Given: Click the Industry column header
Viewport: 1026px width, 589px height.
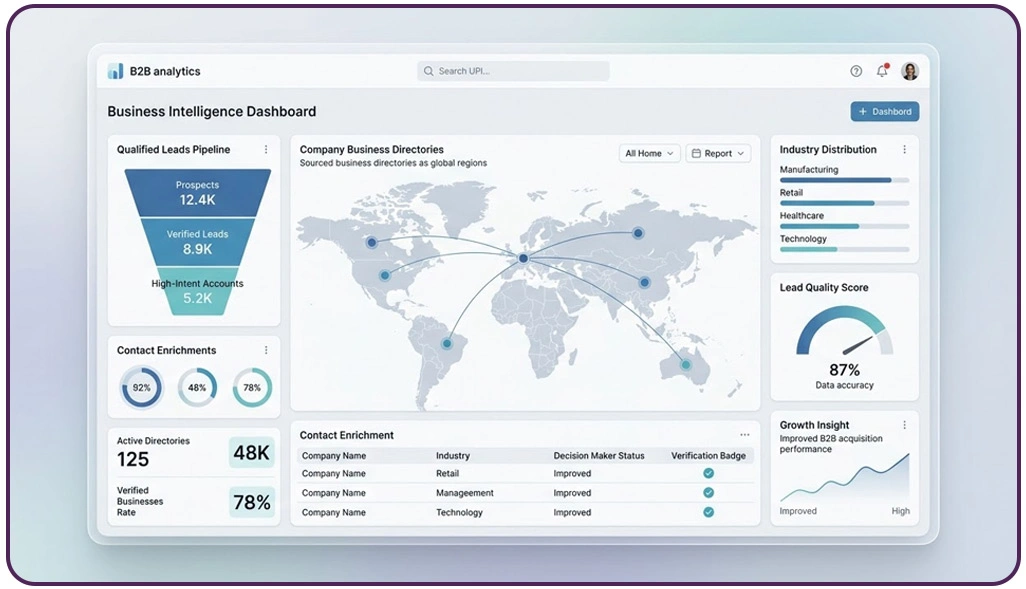Looking at the screenshot, I should pyautogui.click(x=453, y=455).
